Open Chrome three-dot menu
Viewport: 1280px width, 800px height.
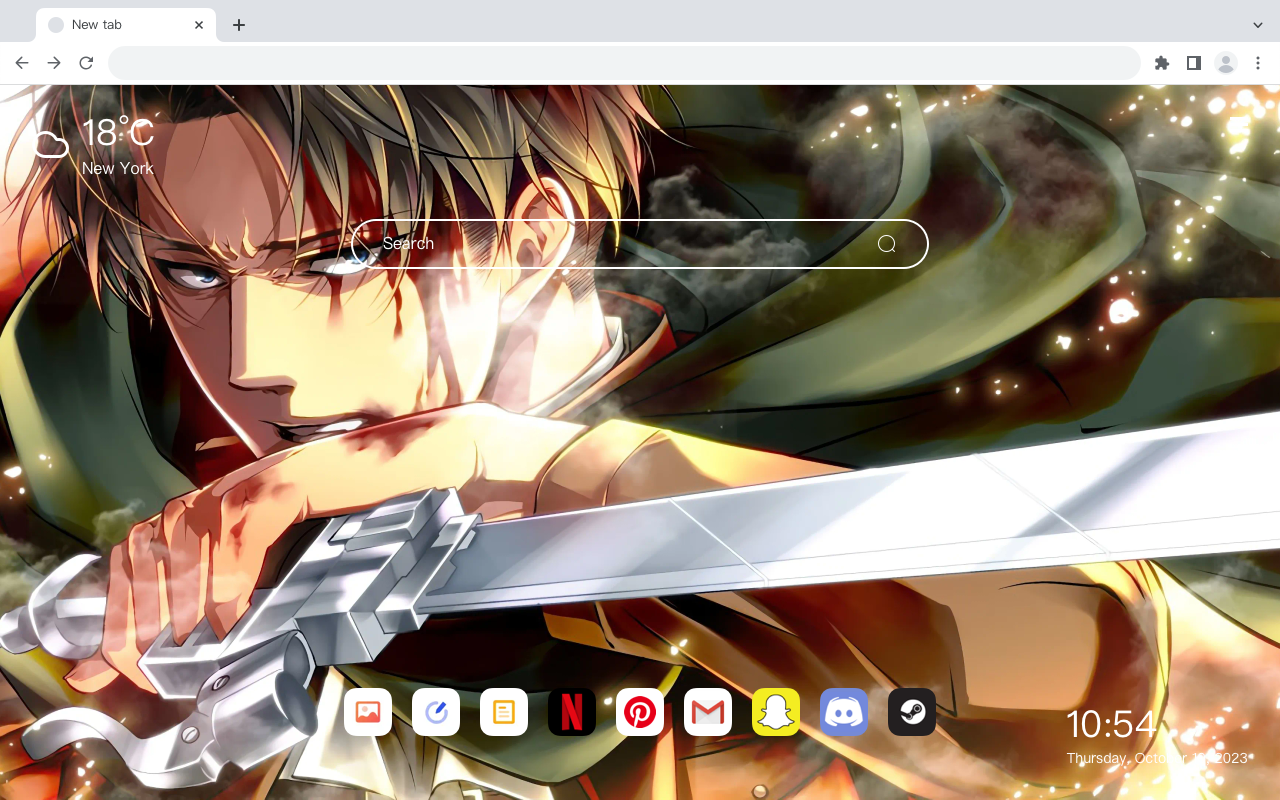tap(1258, 63)
